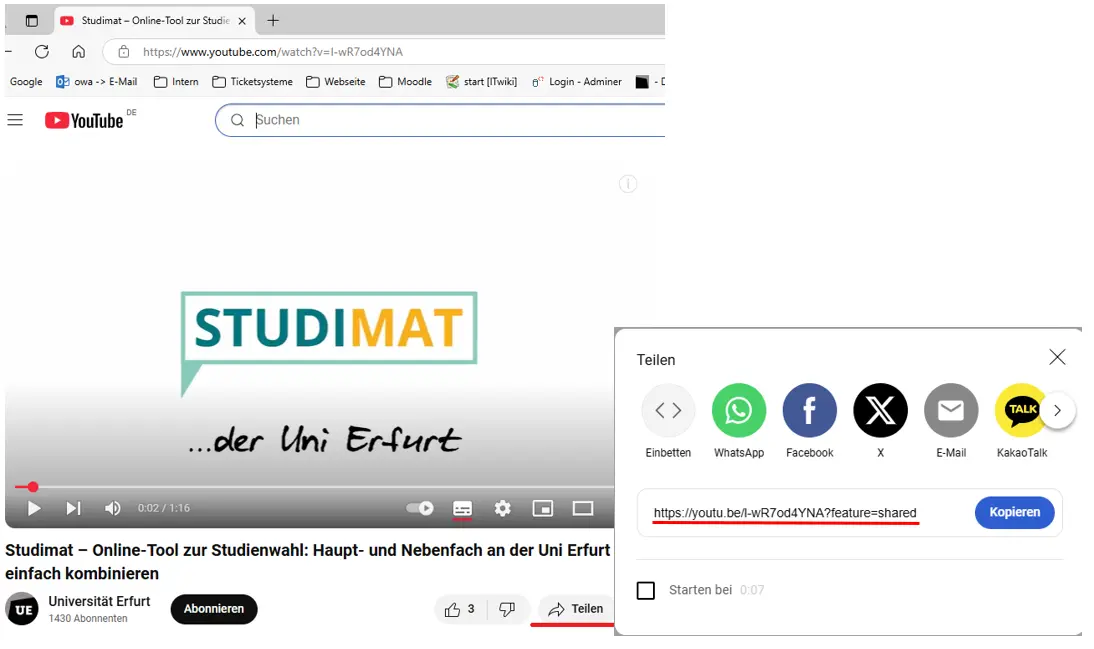Click the WhatsApp share icon
1094x649 pixels.
point(738,411)
